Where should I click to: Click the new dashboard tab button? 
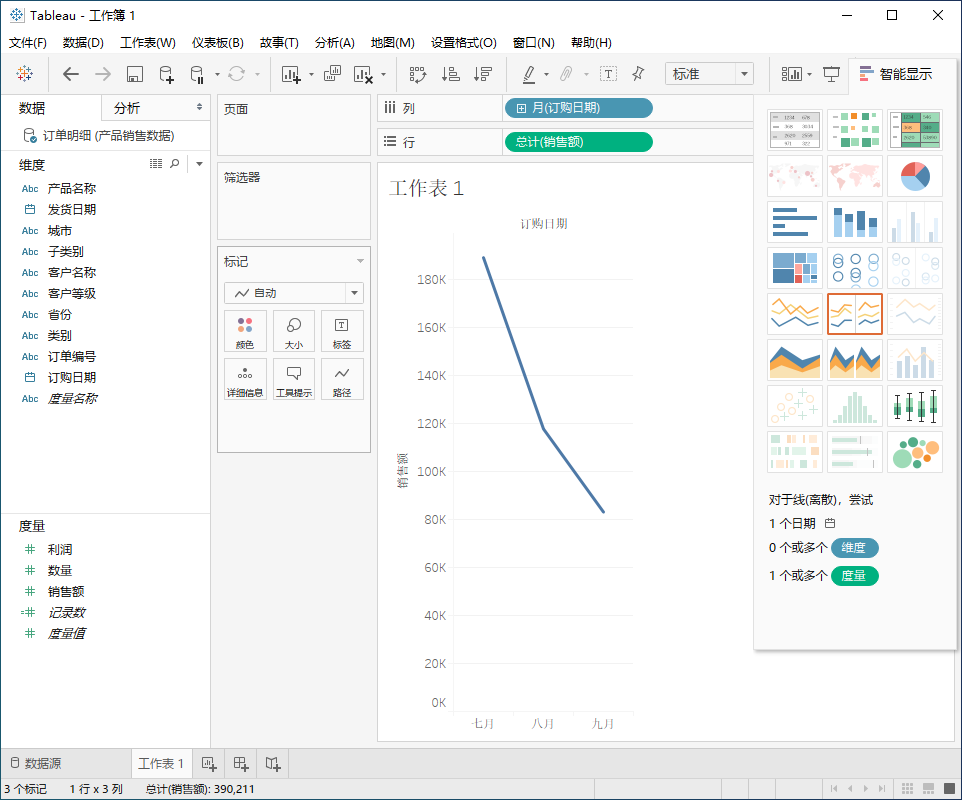tap(240, 764)
